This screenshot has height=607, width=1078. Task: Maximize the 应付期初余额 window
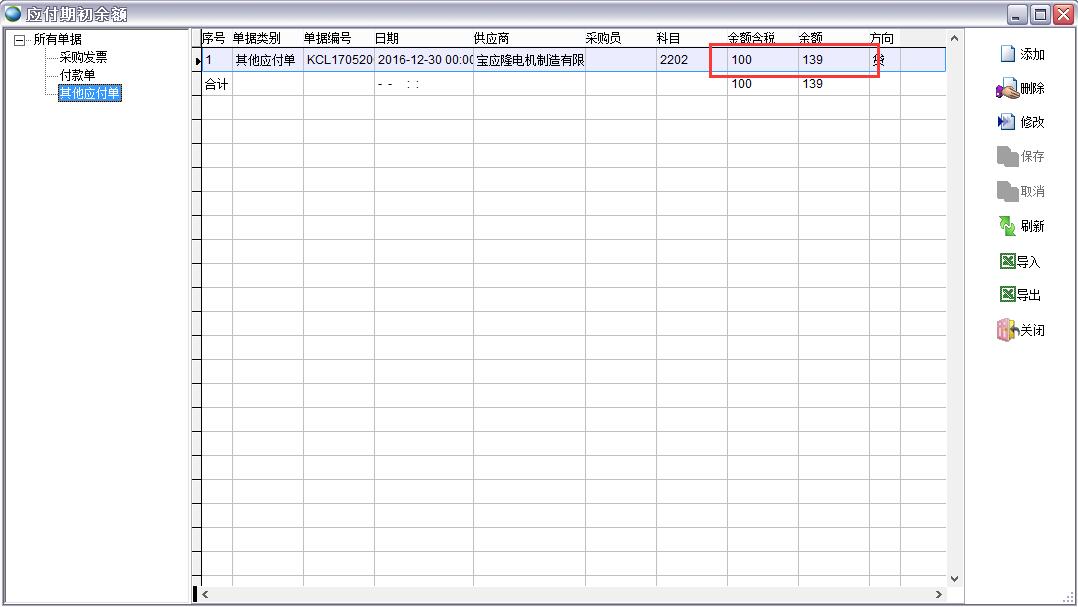tap(1040, 14)
